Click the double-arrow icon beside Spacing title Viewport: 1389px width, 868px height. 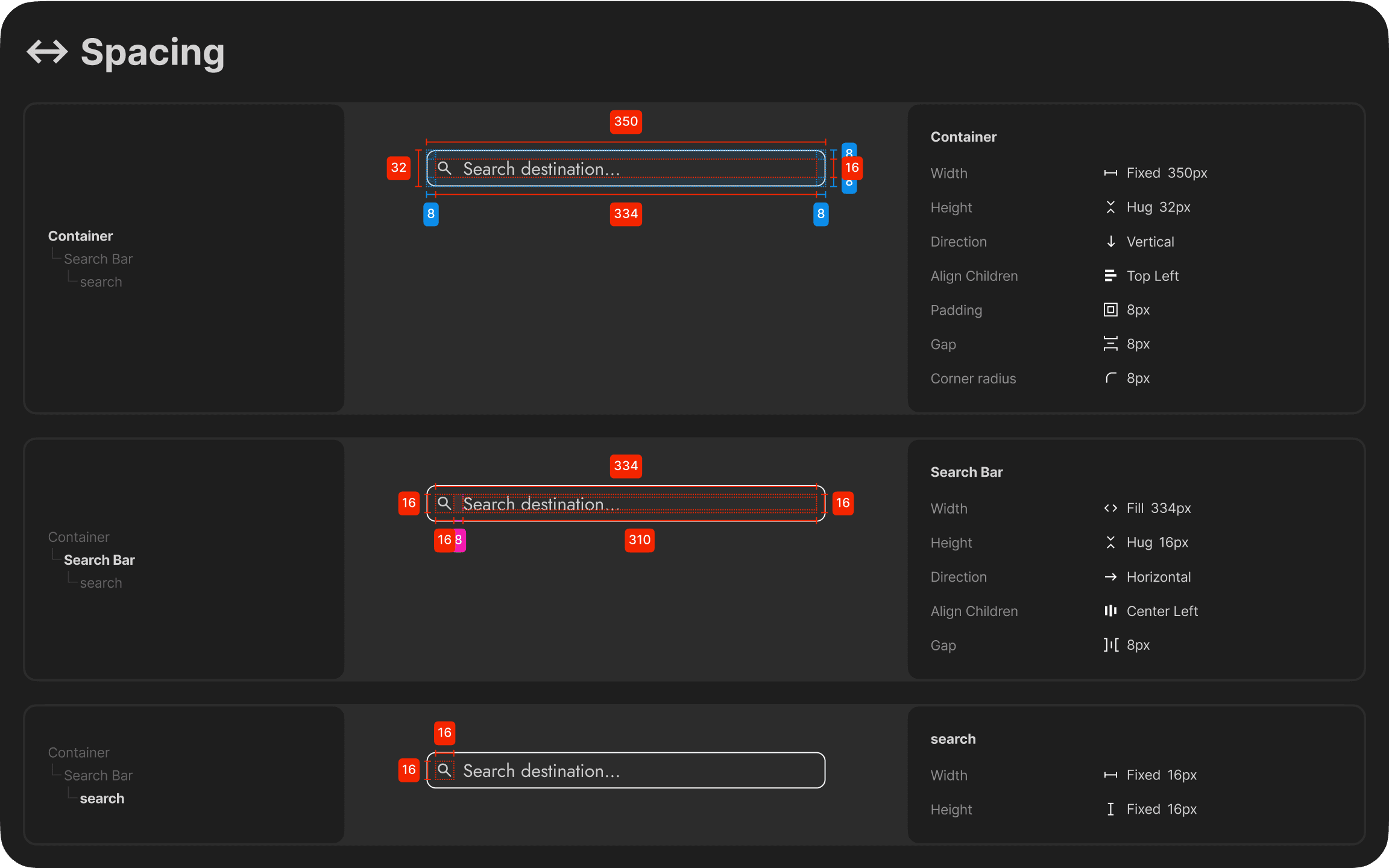[48, 52]
